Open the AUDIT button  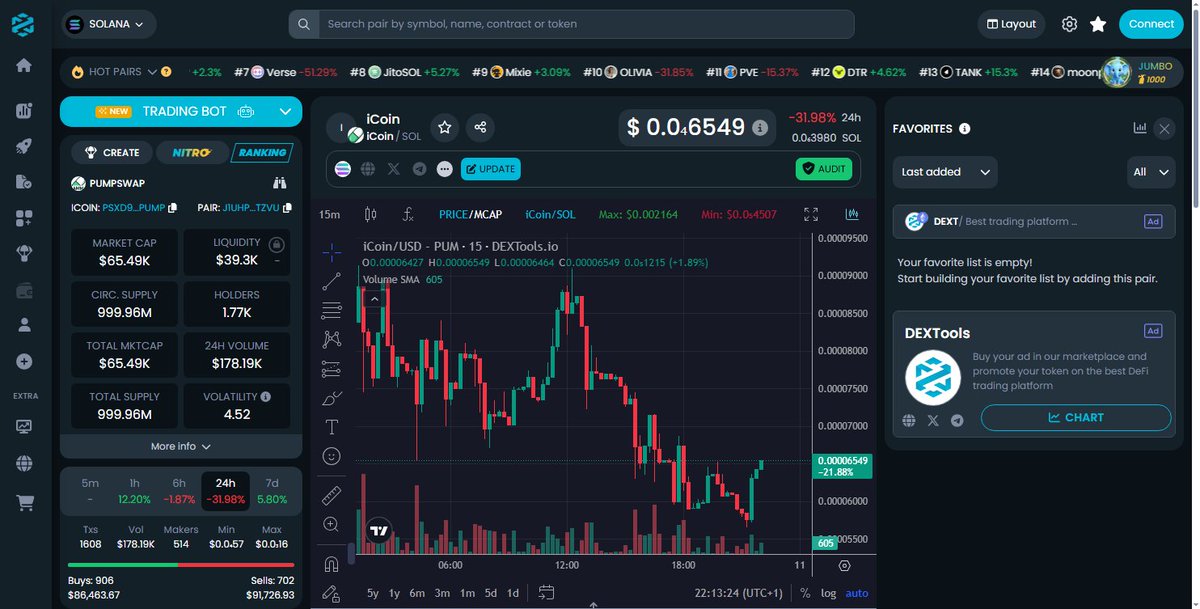(825, 169)
